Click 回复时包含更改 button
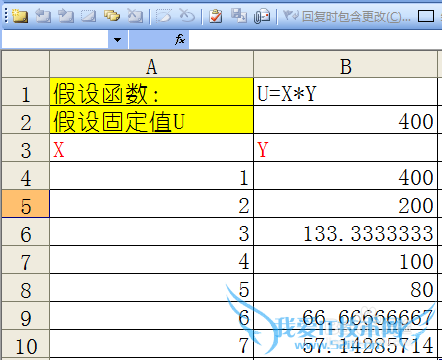This screenshot has height=360, width=442. tap(347, 16)
